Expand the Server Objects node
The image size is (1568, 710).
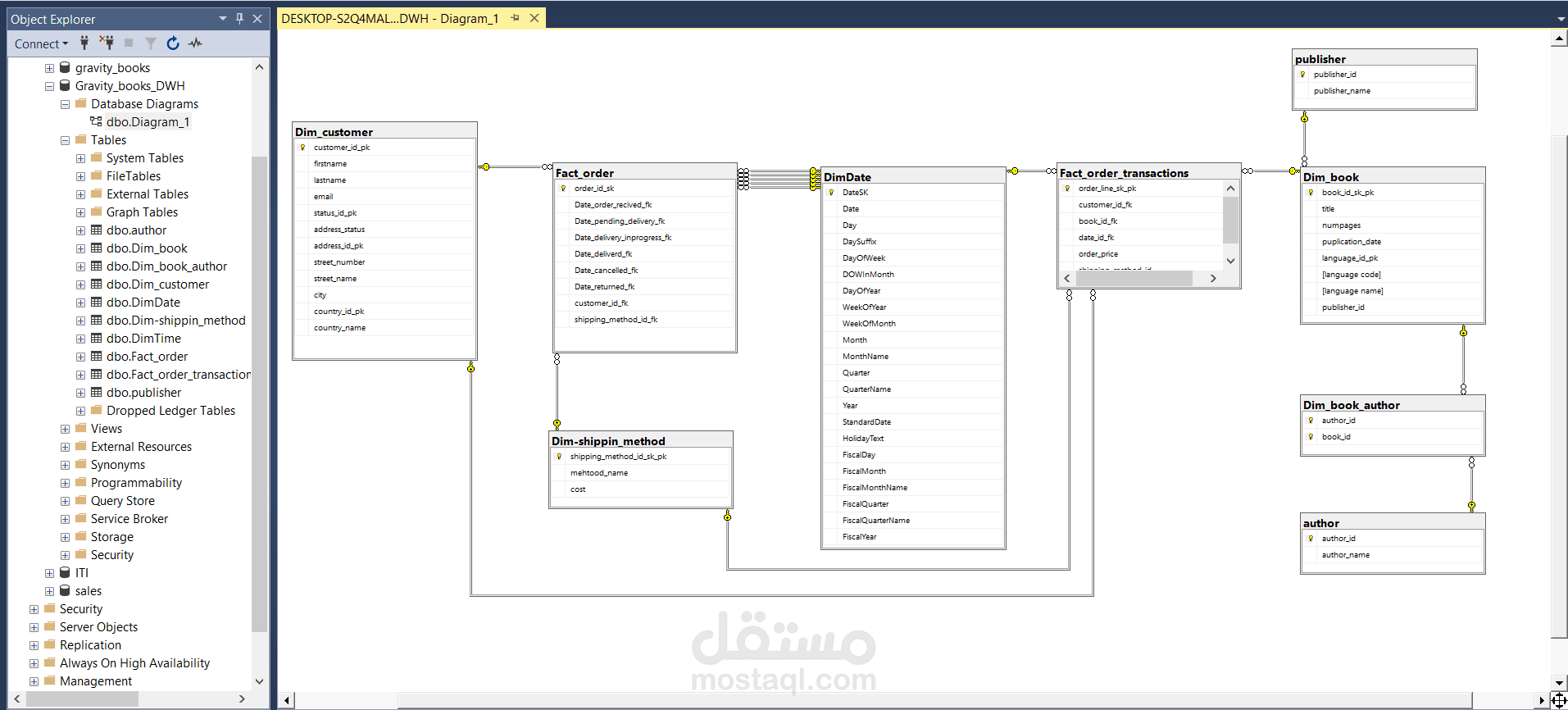pyautogui.click(x=34, y=627)
